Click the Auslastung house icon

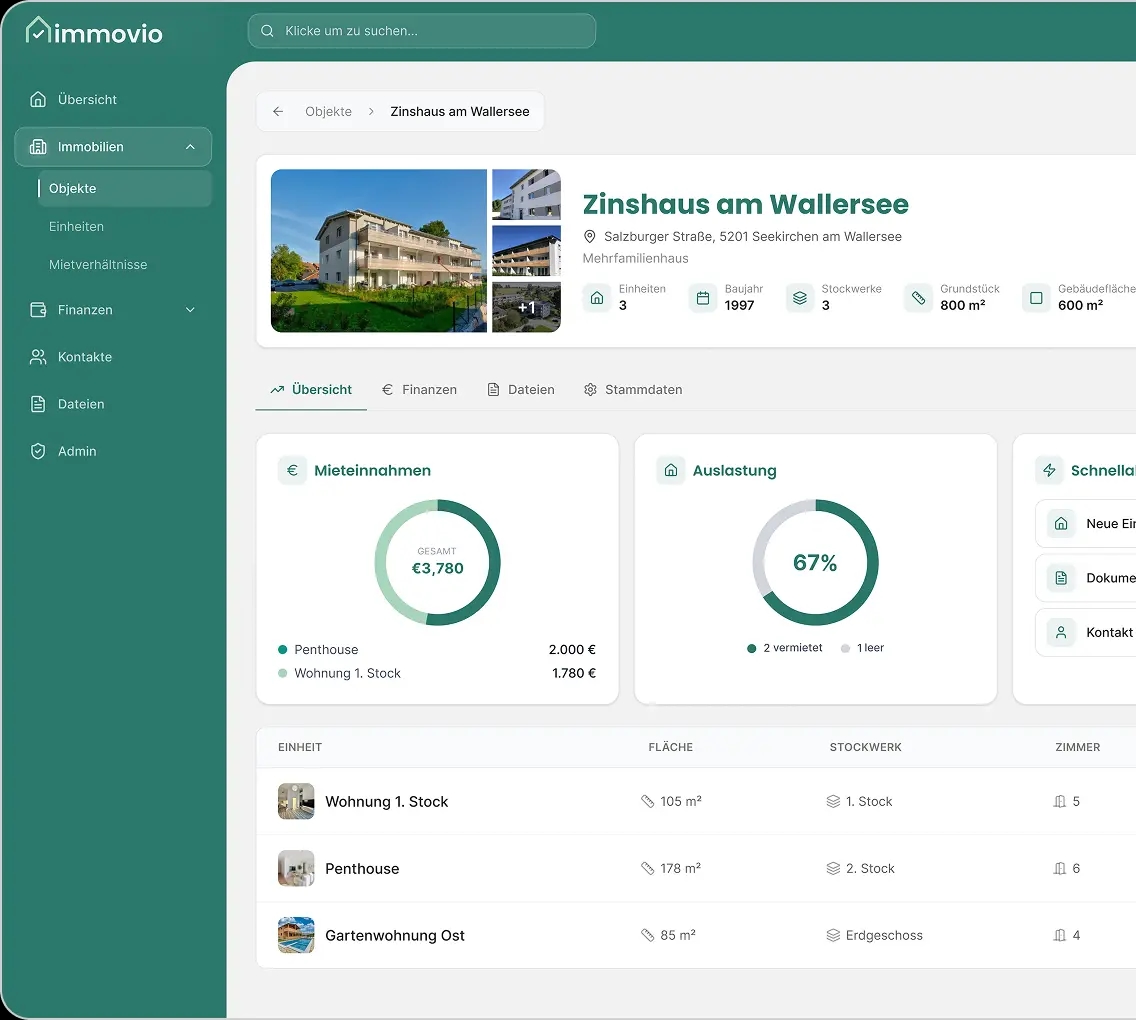671,470
